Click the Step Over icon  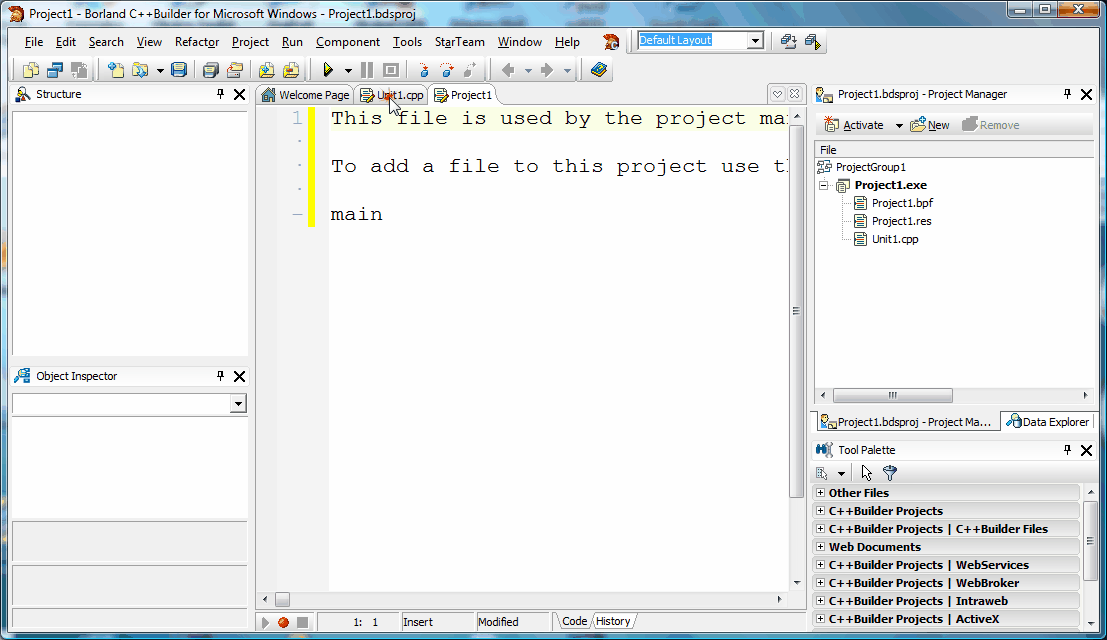447,70
